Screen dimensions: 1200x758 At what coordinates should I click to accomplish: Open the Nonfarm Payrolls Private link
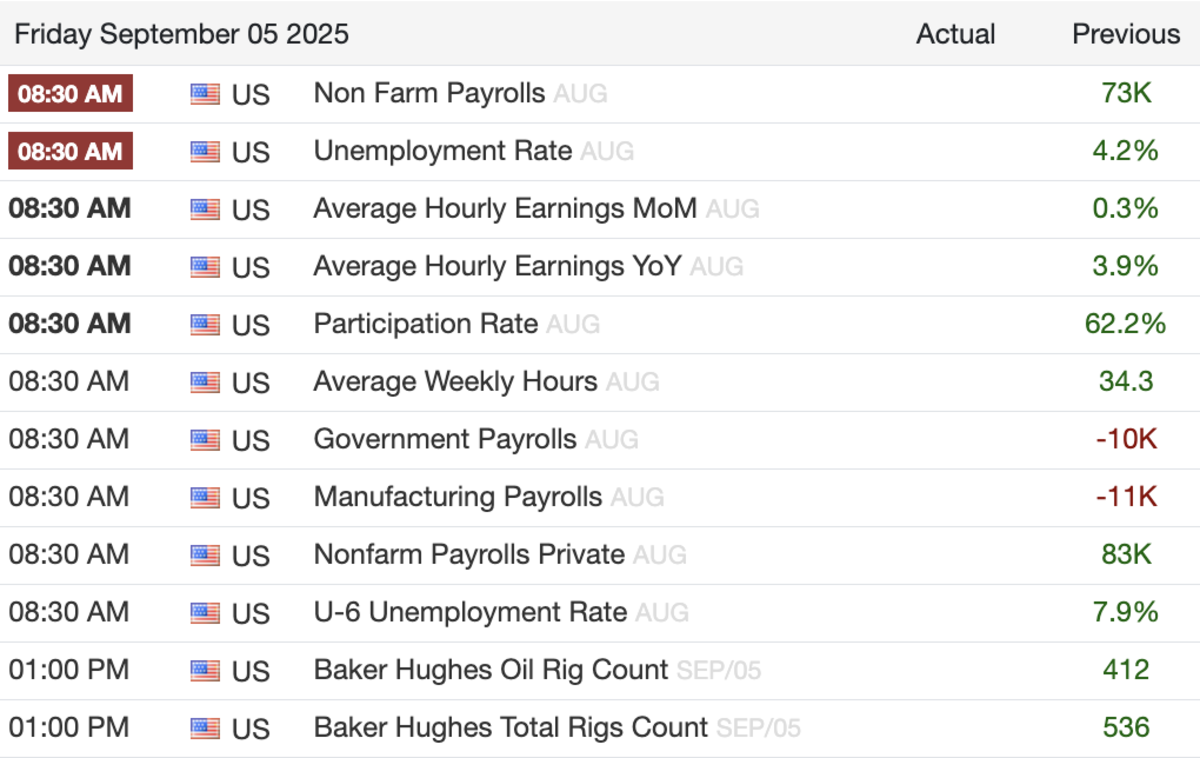click(469, 554)
